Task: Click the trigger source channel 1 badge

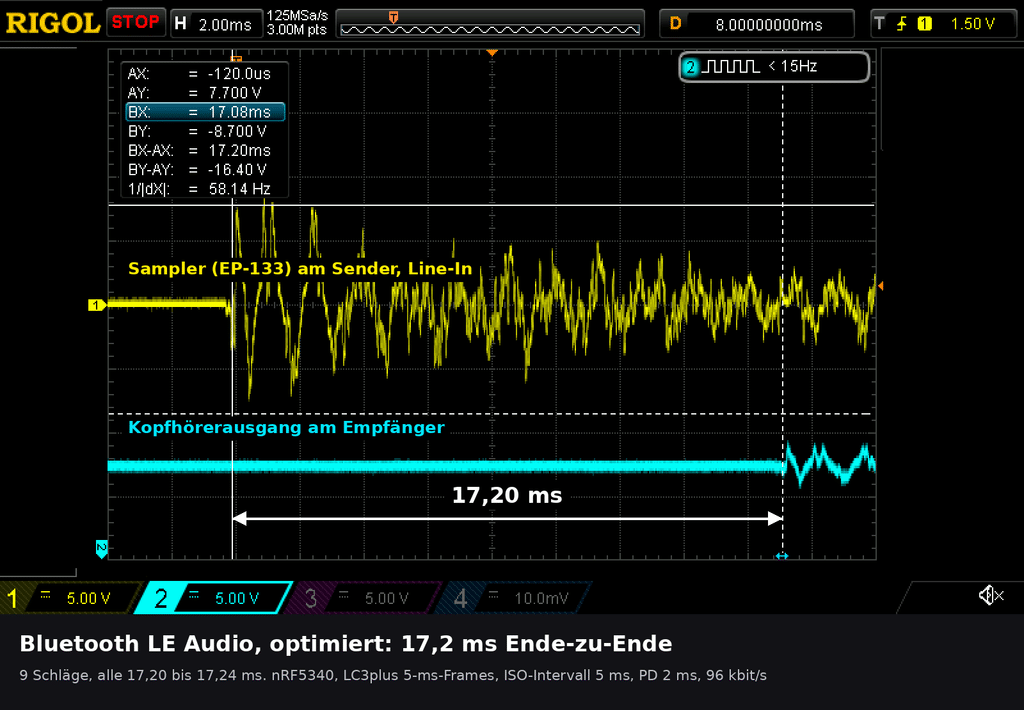Action: click(x=924, y=24)
